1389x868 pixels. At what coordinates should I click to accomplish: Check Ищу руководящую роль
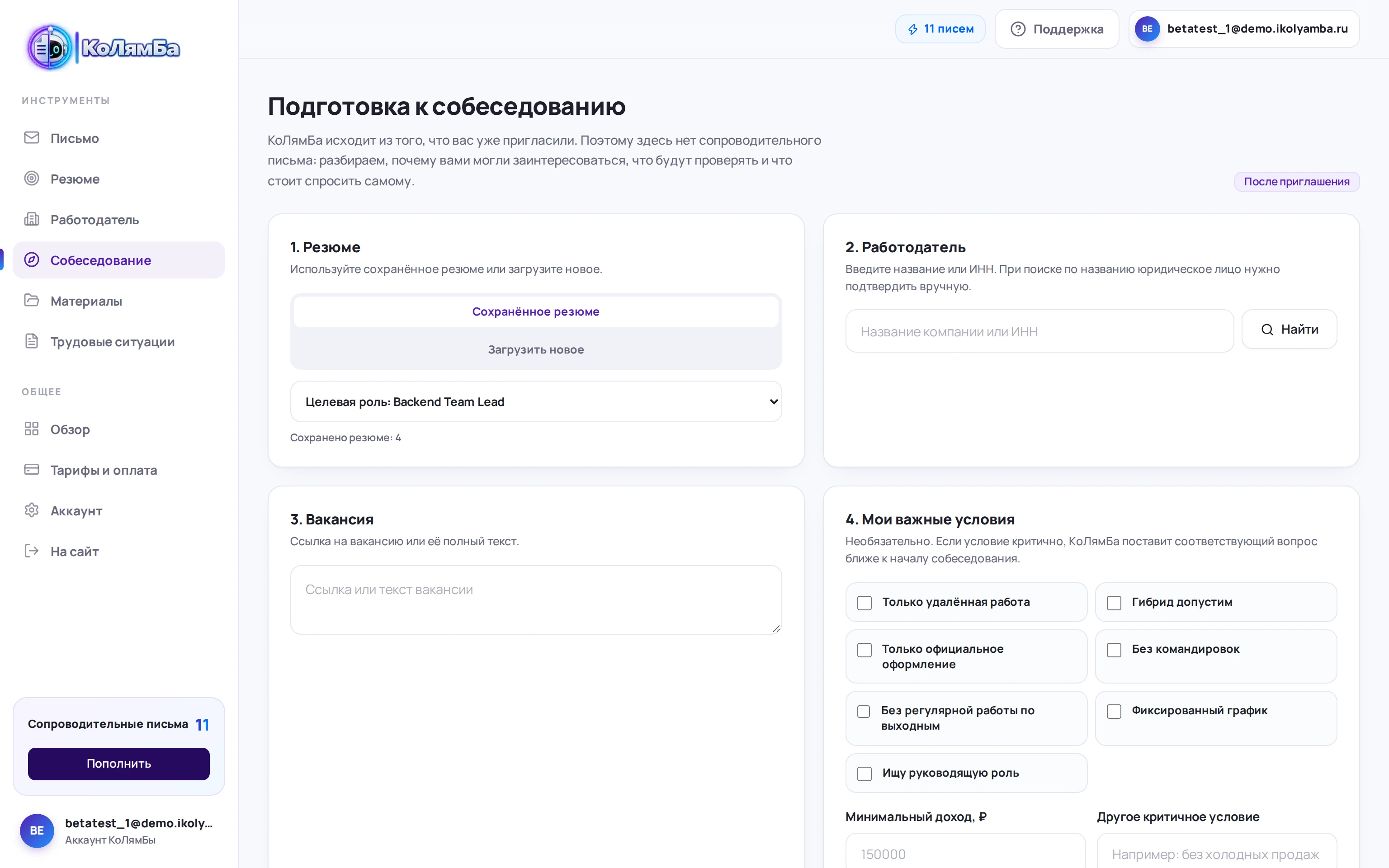click(x=865, y=774)
